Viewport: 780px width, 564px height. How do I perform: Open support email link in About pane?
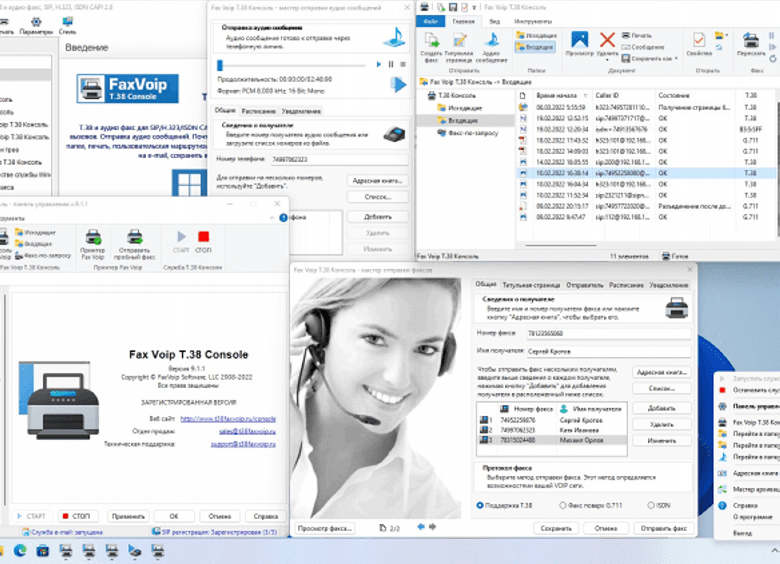coord(243,444)
